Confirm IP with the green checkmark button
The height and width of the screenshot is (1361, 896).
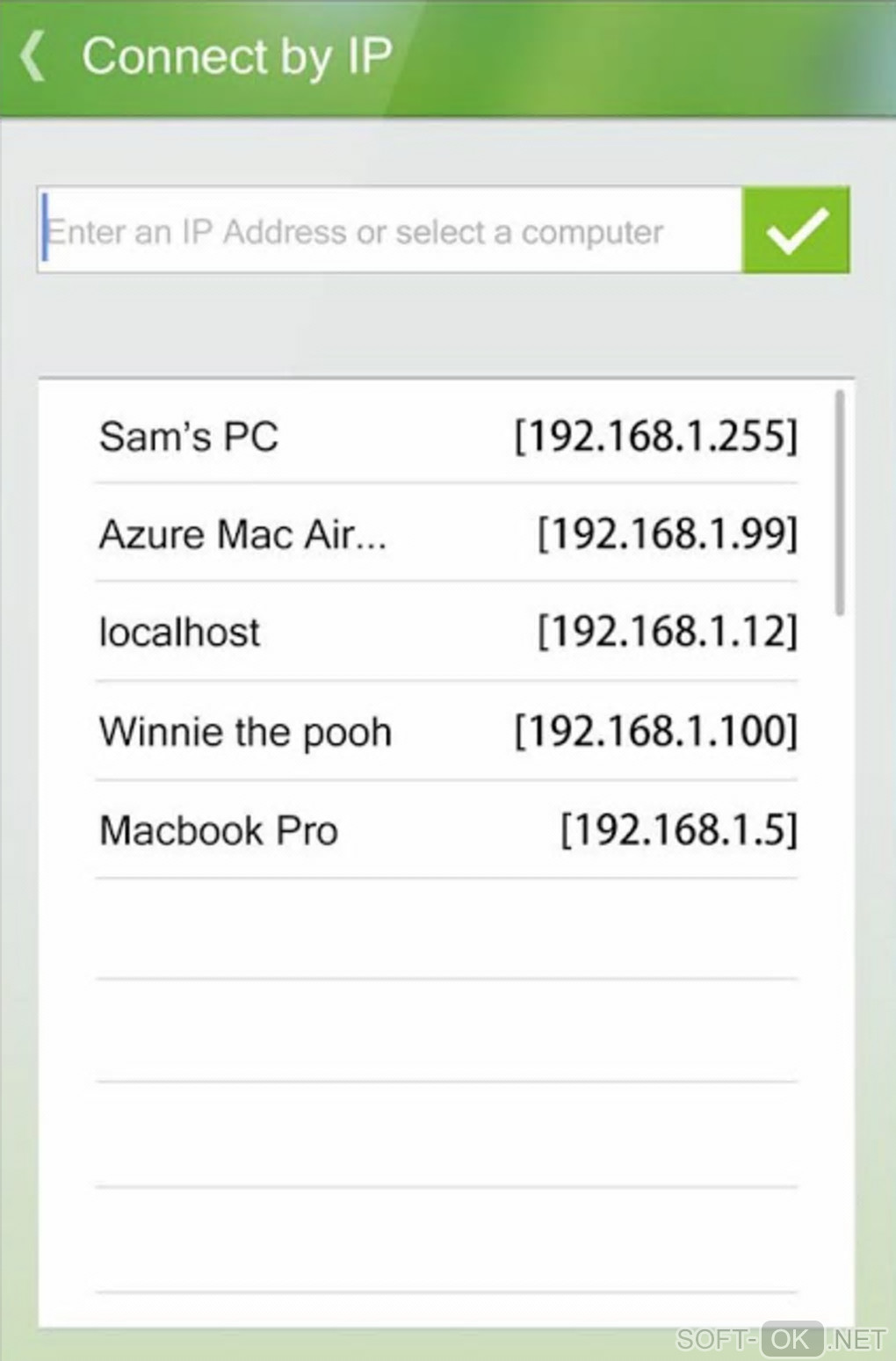[796, 230]
